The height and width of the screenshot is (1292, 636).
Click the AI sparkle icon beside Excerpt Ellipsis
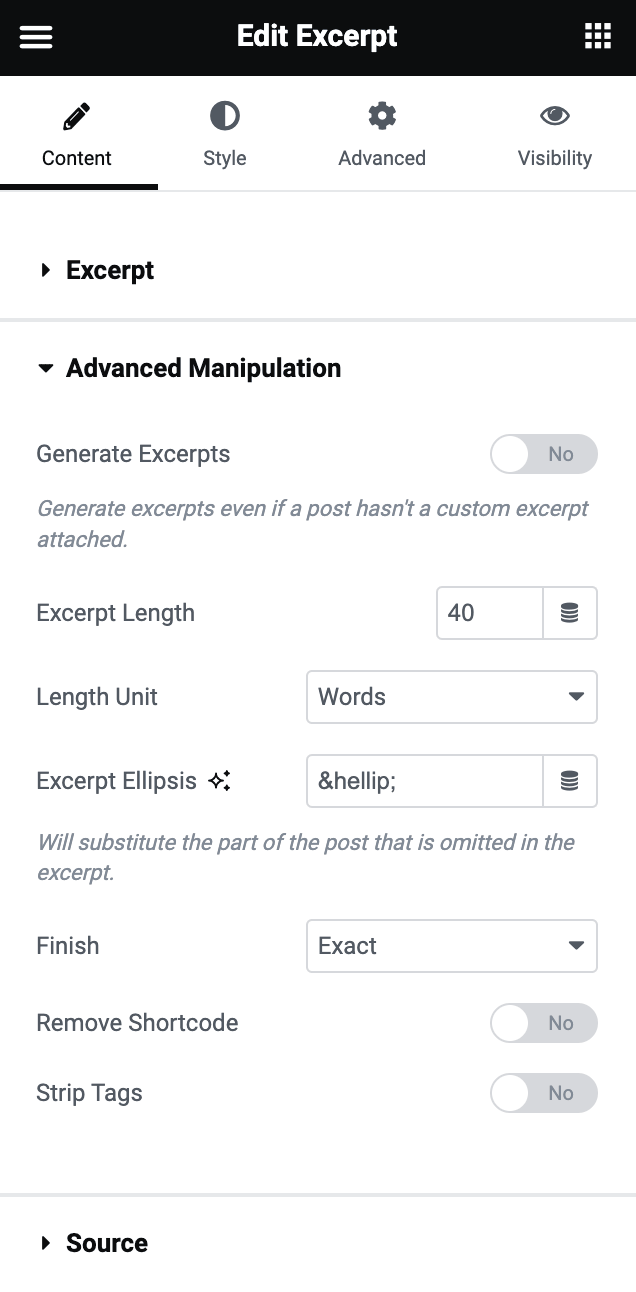pos(220,781)
